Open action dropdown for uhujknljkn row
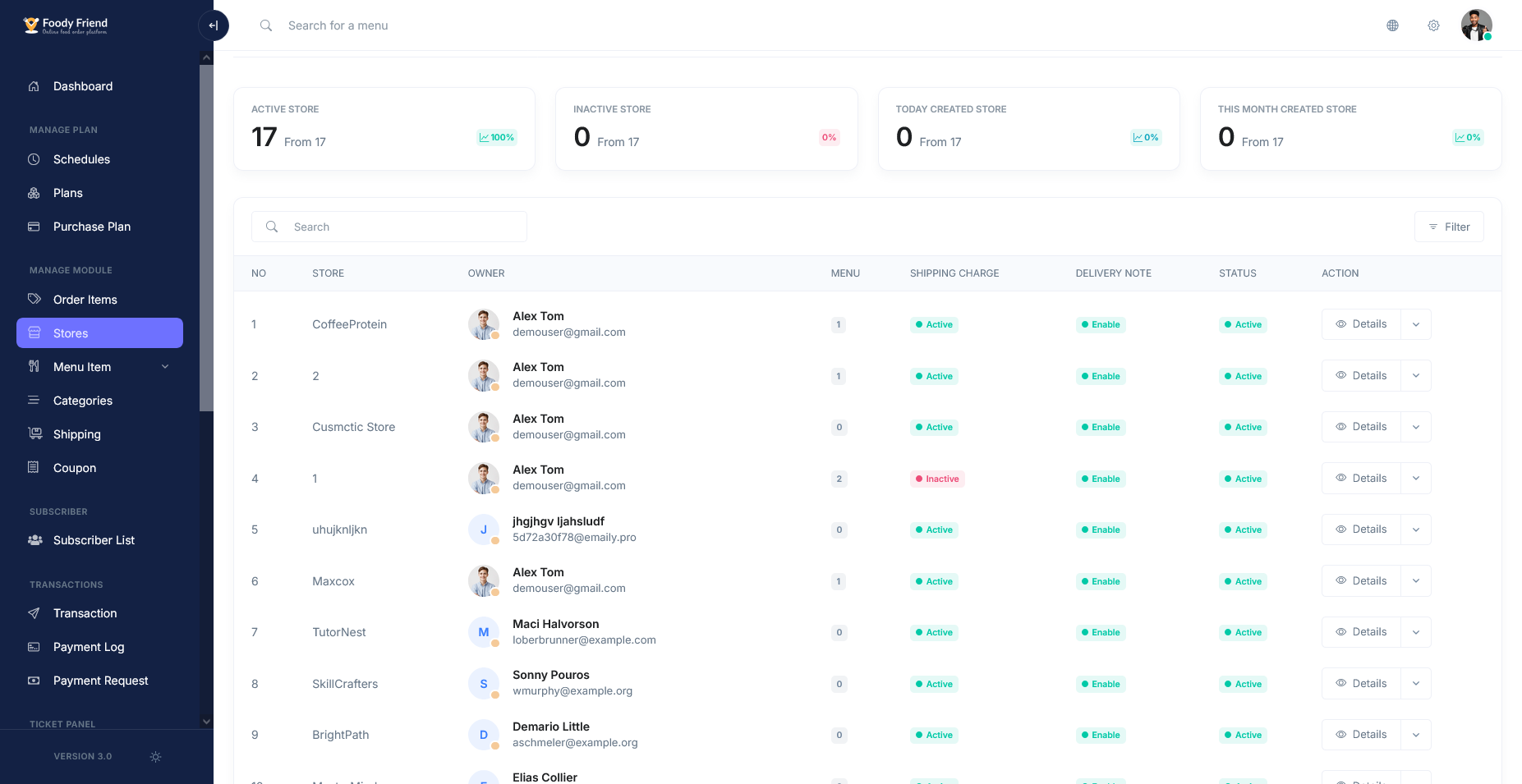 coord(1416,530)
